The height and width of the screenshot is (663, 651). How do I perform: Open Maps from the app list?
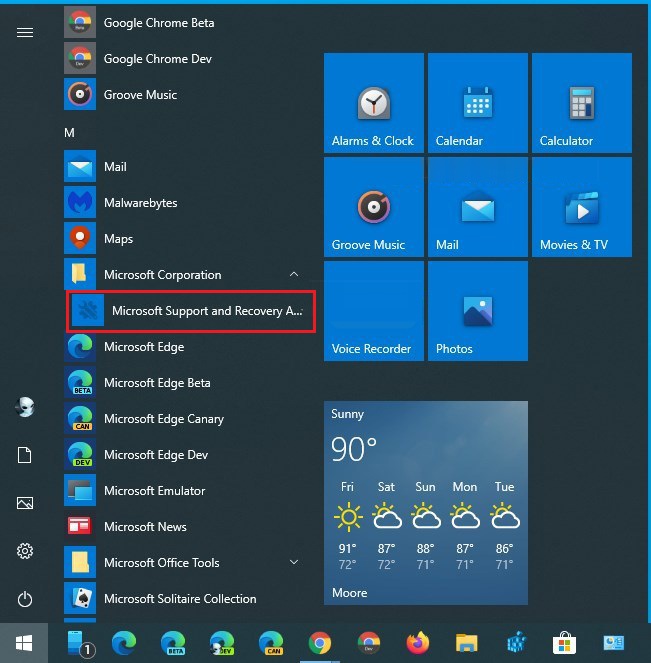pyautogui.click(x=186, y=238)
